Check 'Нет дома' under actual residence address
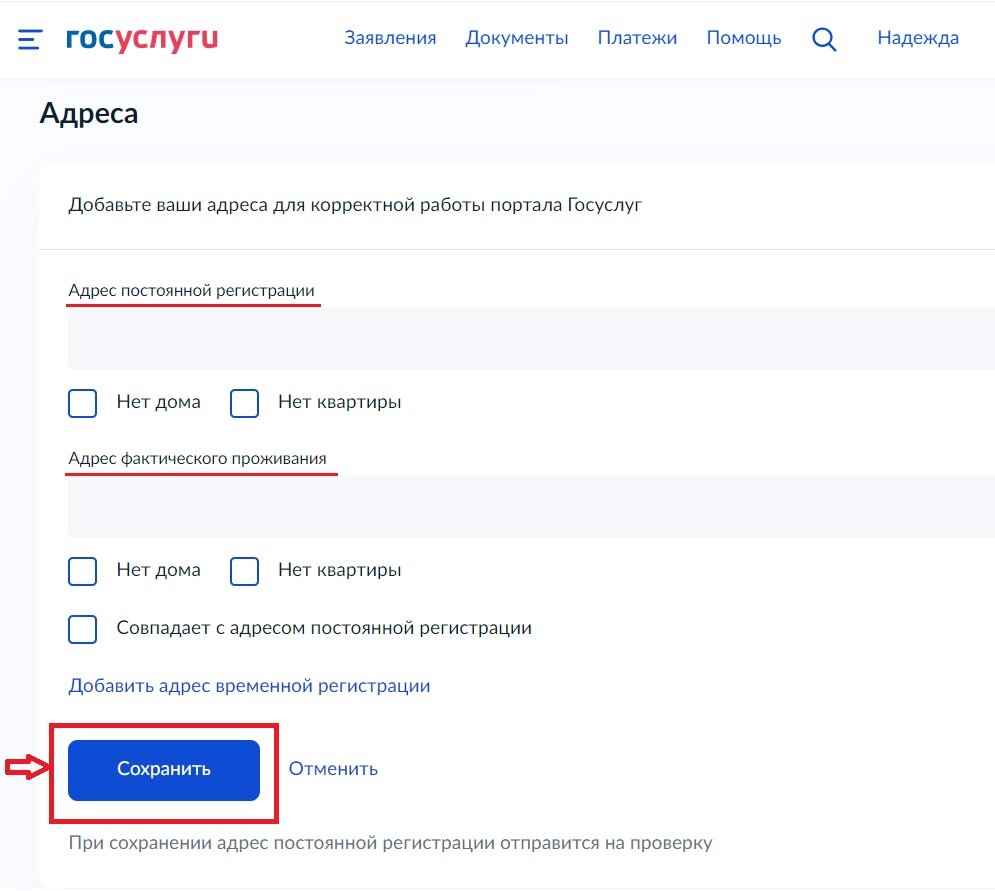 pyautogui.click(x=82, y=571)
